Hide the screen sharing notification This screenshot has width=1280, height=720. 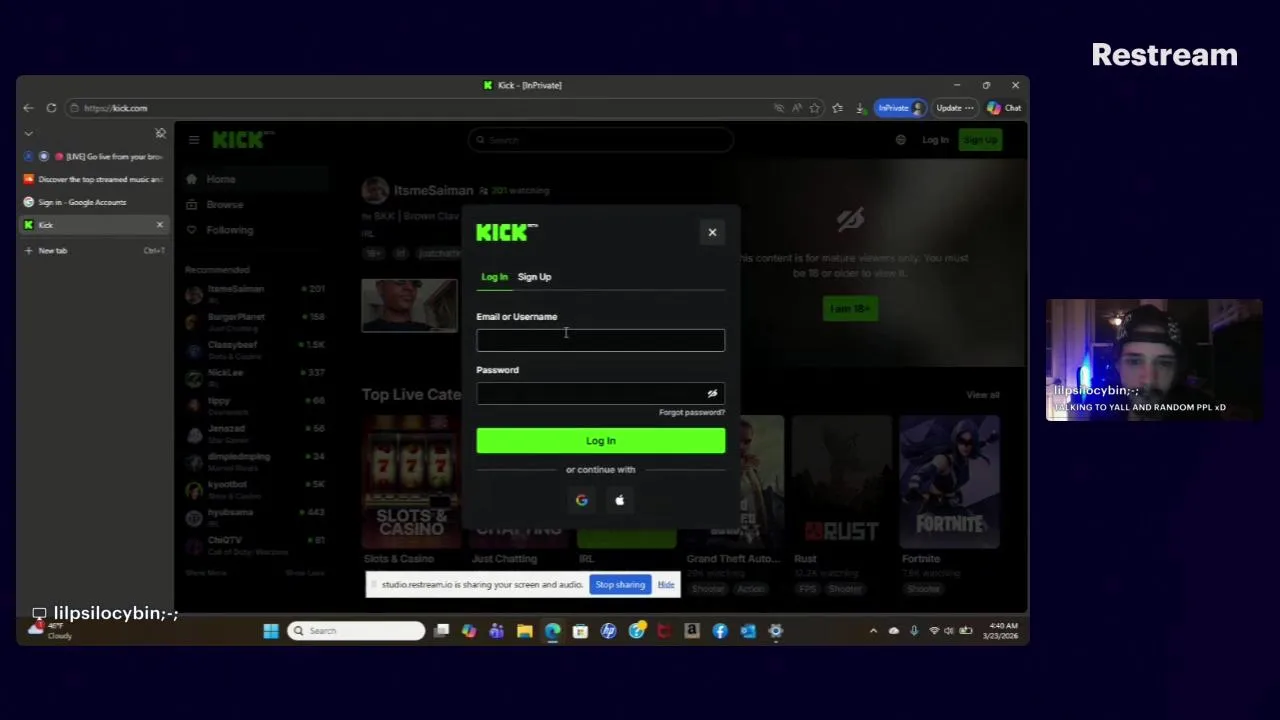pos(666,585)
